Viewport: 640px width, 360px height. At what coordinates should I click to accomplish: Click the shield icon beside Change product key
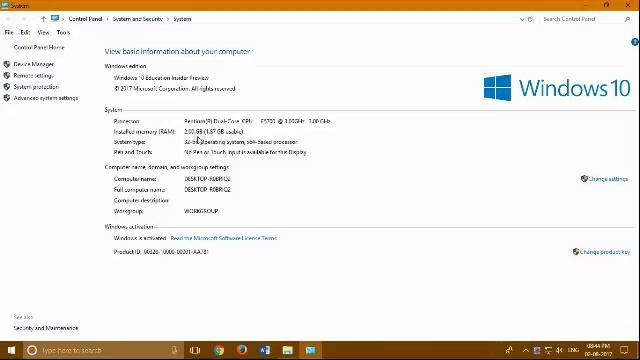point(576,252)
